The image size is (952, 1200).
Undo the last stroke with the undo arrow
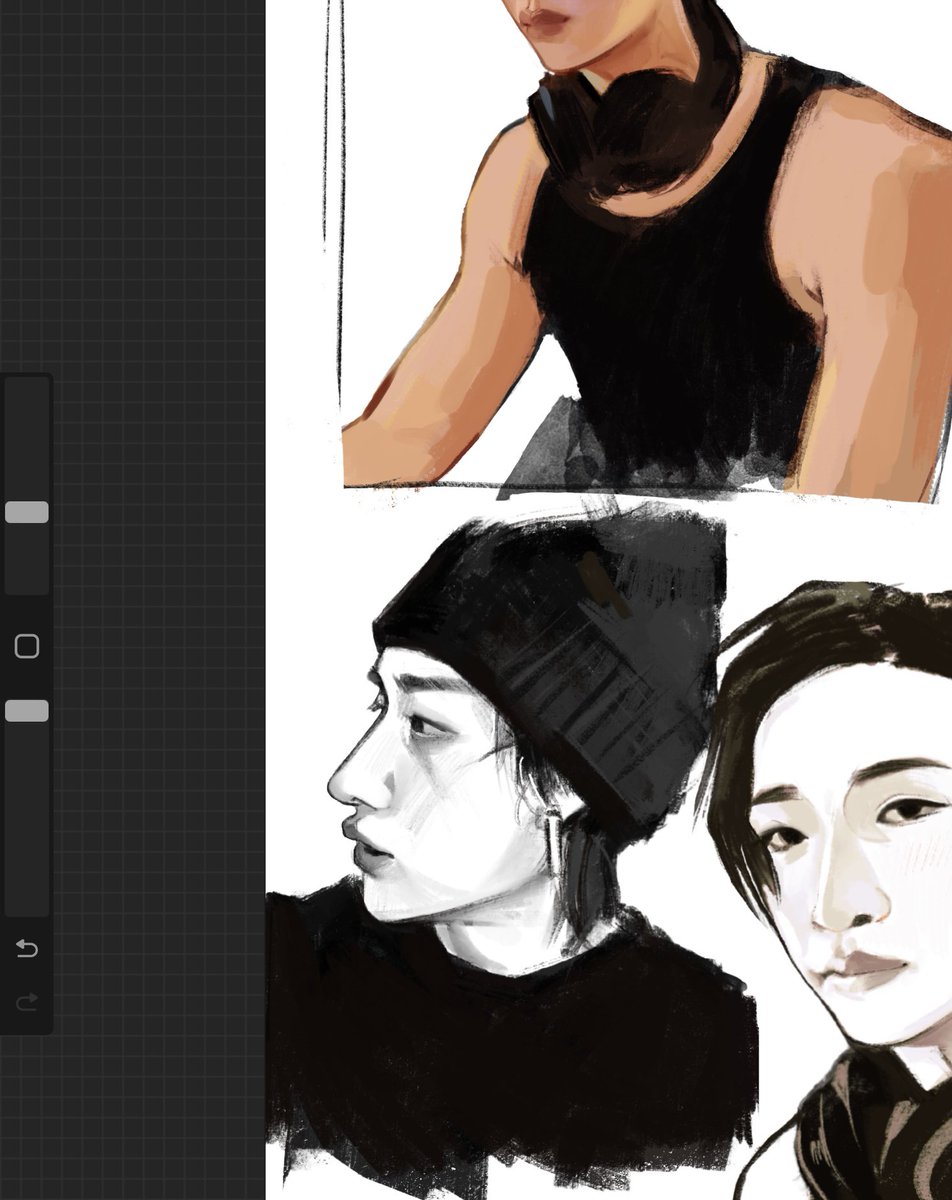pos(27,948)
